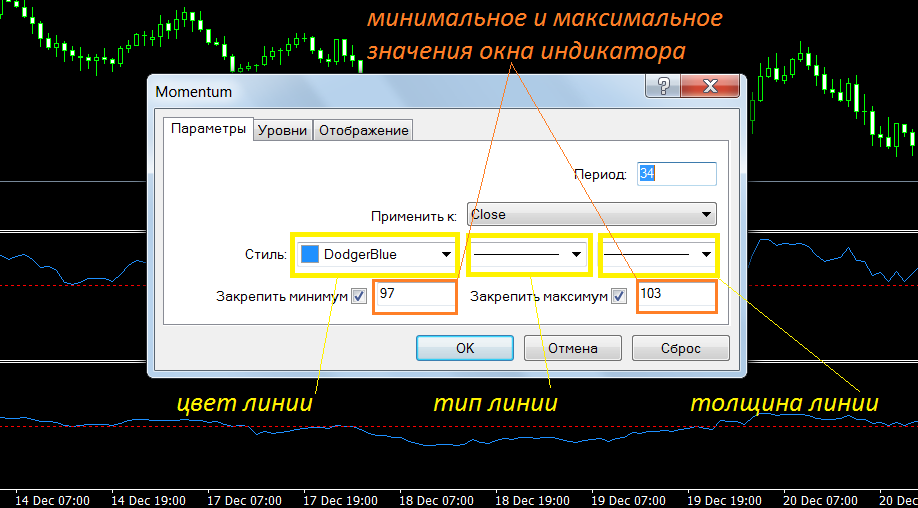Open the line type dropdown

pos(576,254)
